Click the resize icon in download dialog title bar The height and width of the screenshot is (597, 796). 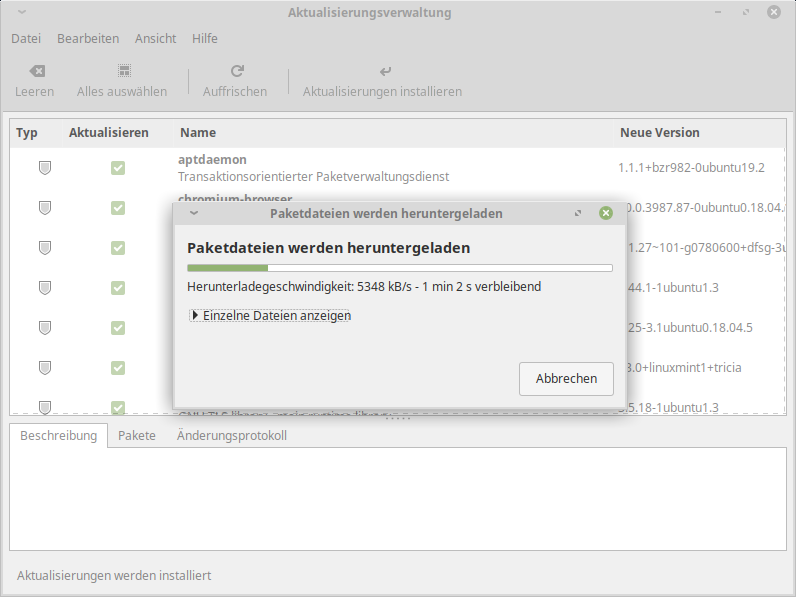pyautogui.click(x=578, y=213)
